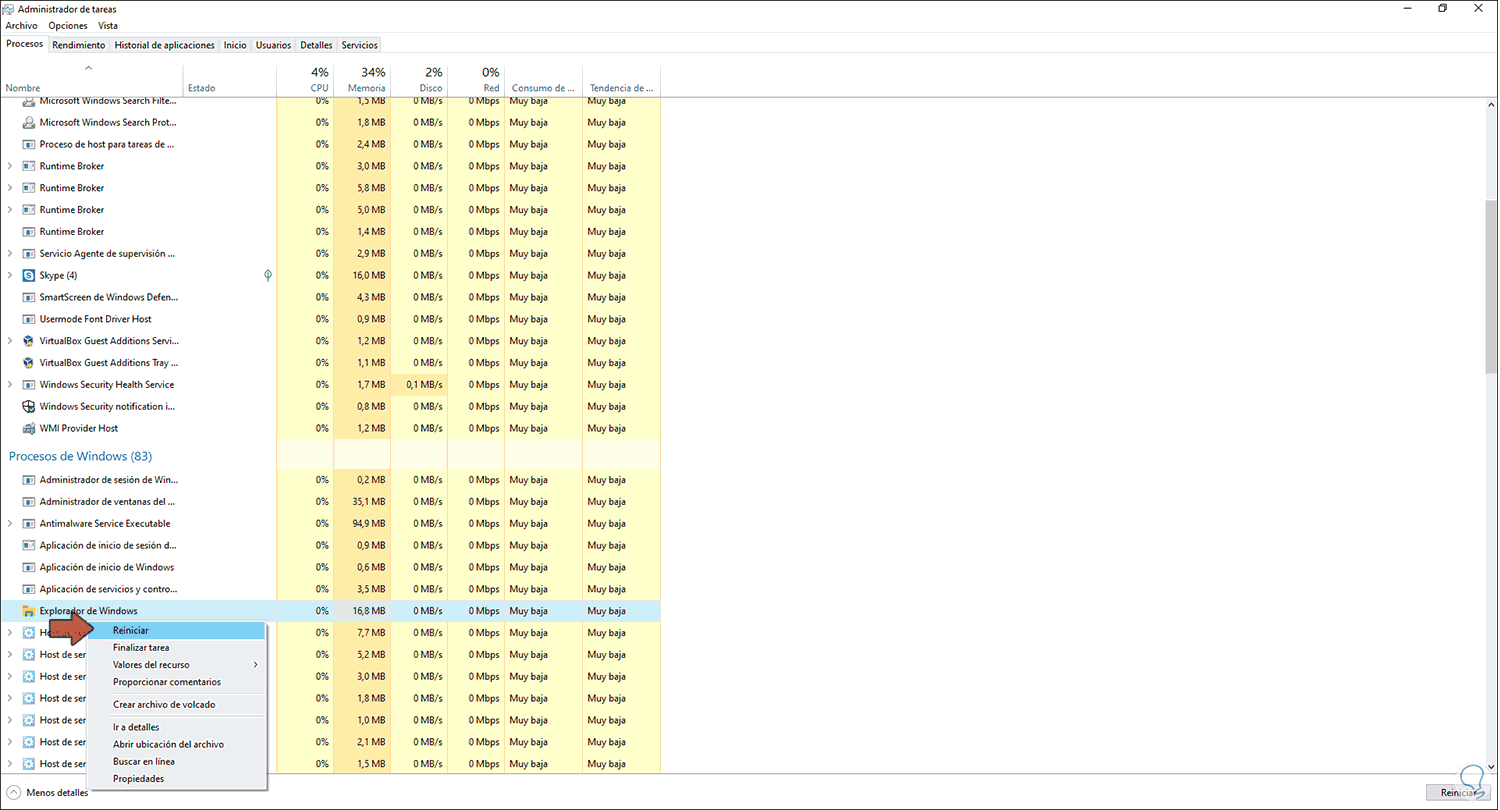Click the Aplicación de inicio de sesión icon
The height and width of the screenshot is (810, 1500).
[x=28, y=546]
